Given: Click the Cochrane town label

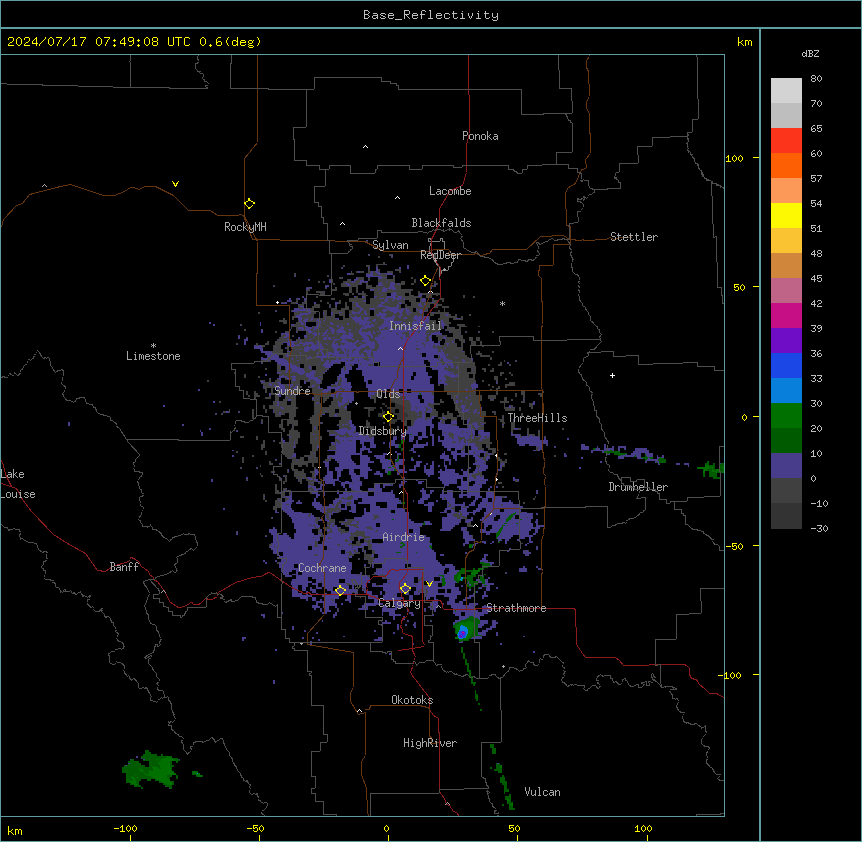Looking at the screenshot, I should click(322, 568).
